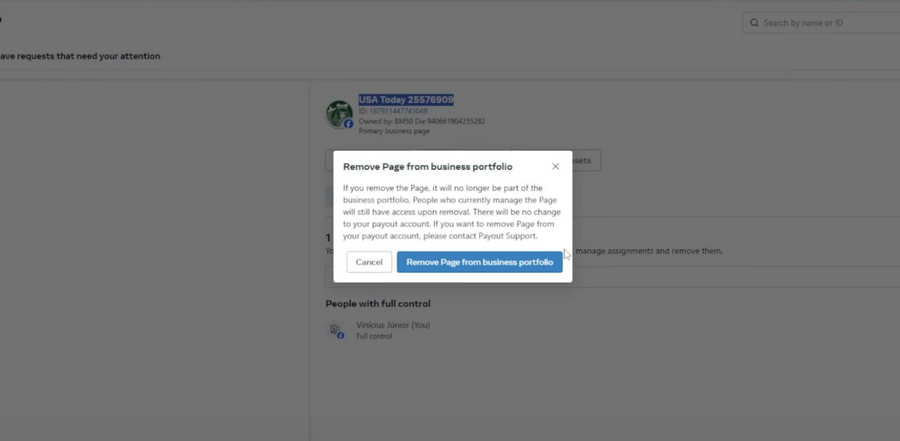Click the search magnifier icon

[x=754, y=23]
